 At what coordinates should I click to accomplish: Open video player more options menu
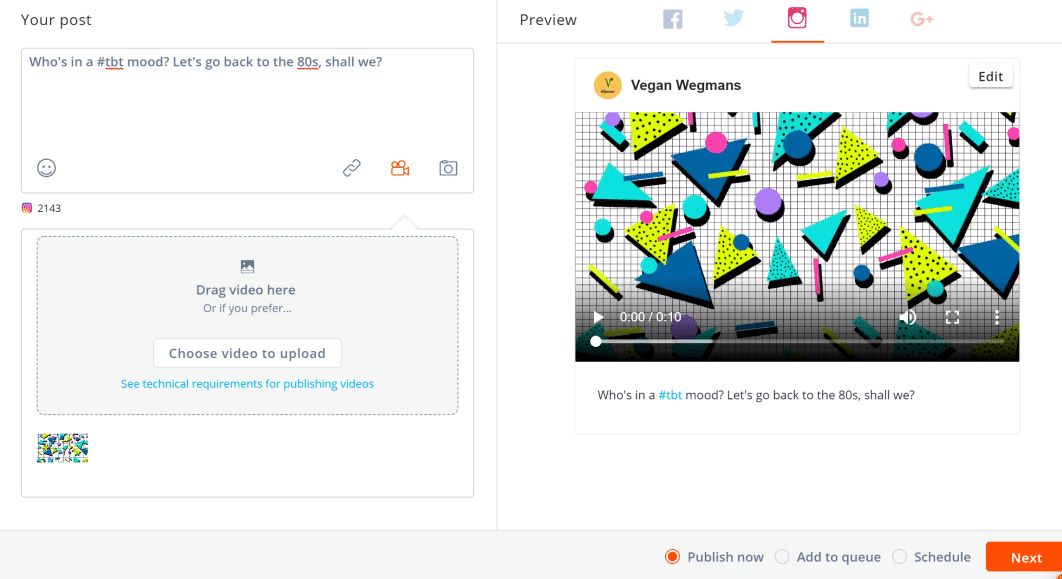click(x=996, y=317)
